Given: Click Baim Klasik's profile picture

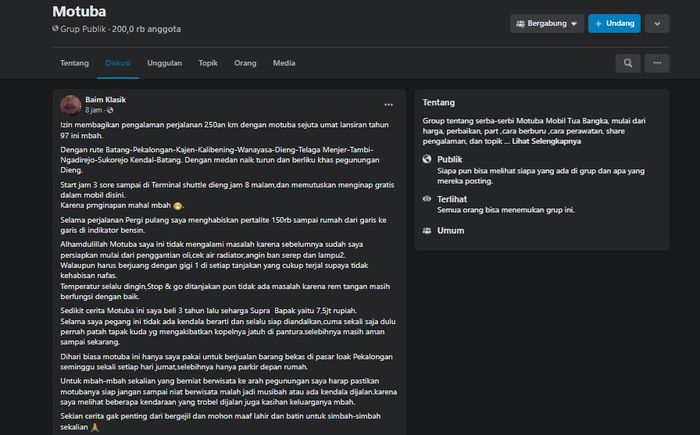Looking at the screenshot, I should point(71,105).
